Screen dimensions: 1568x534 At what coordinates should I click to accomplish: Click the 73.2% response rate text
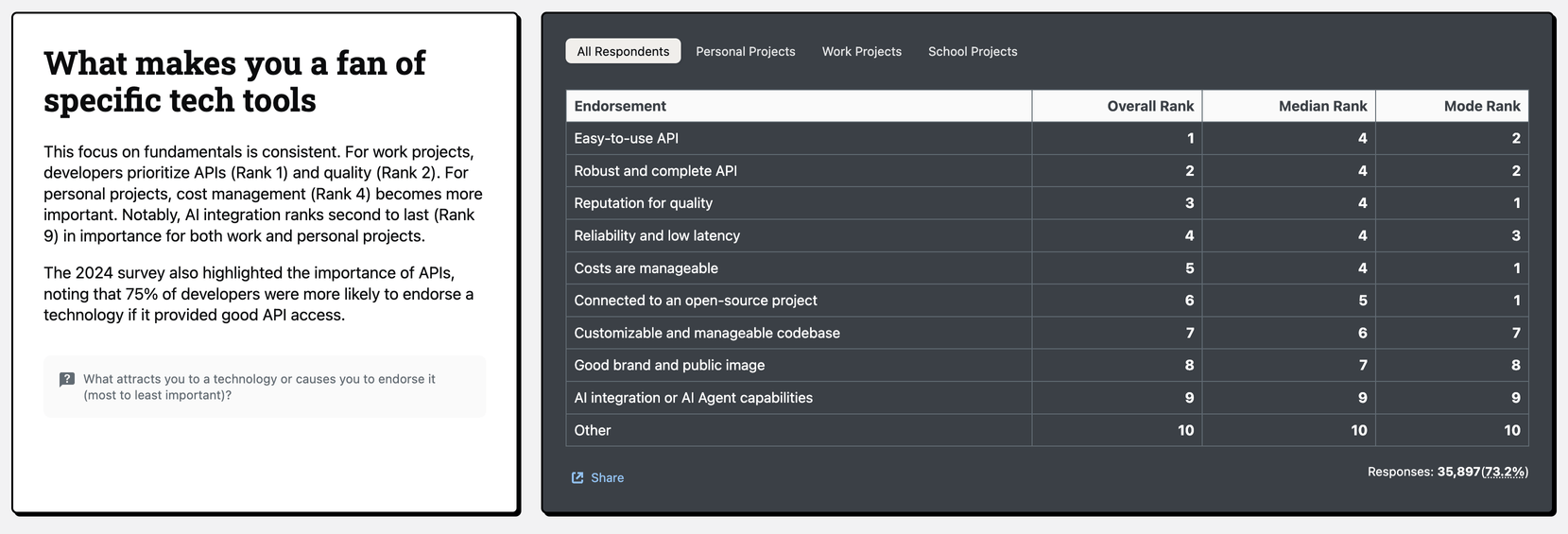pyautogui.click(x=1504, y=472)
